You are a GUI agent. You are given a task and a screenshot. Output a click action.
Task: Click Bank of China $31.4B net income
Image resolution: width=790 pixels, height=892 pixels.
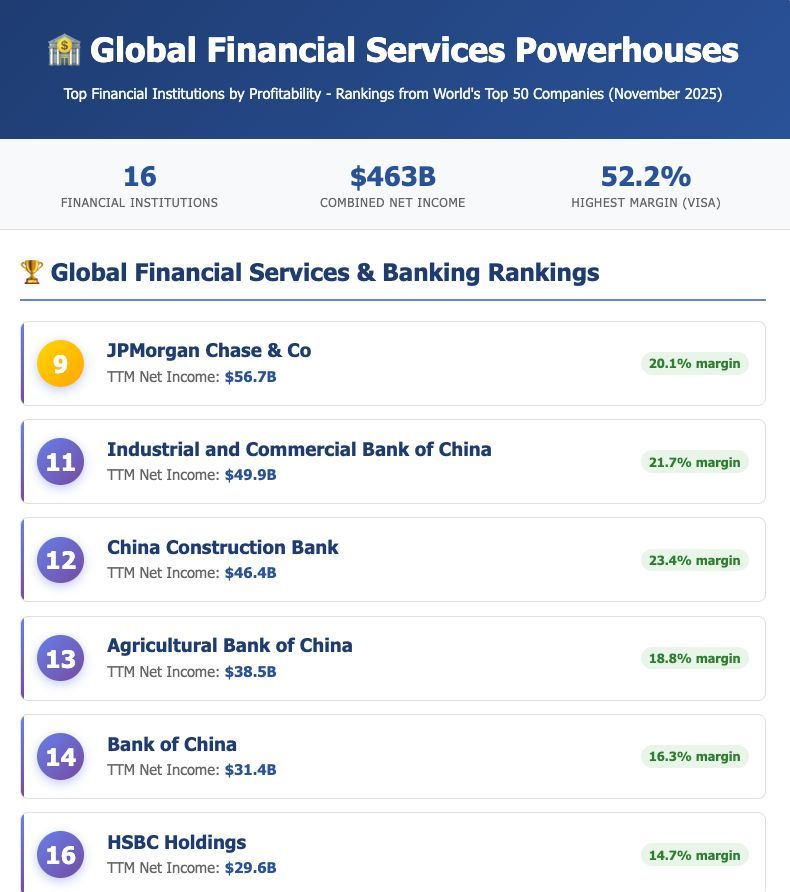point(250,770)
